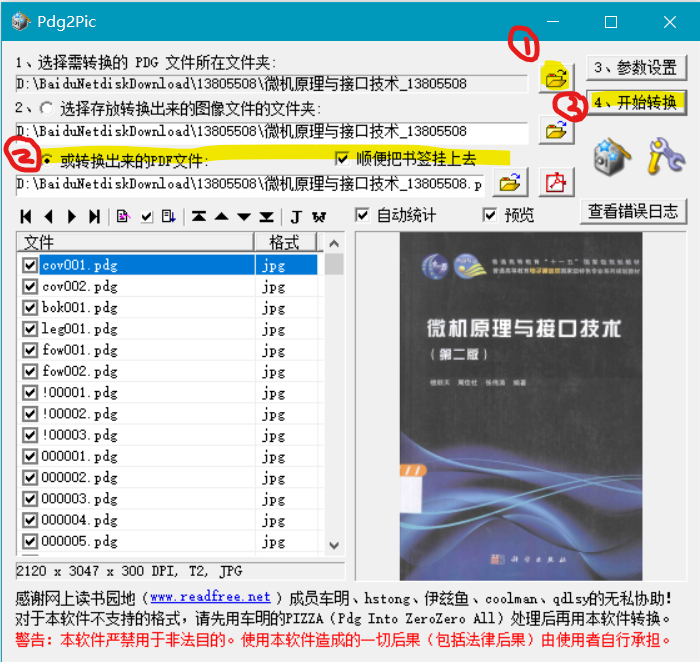The width and height of the screenshot is (700, 662).
Task: Open the www.readfree.net link
Action: click(x=209, y=597)
